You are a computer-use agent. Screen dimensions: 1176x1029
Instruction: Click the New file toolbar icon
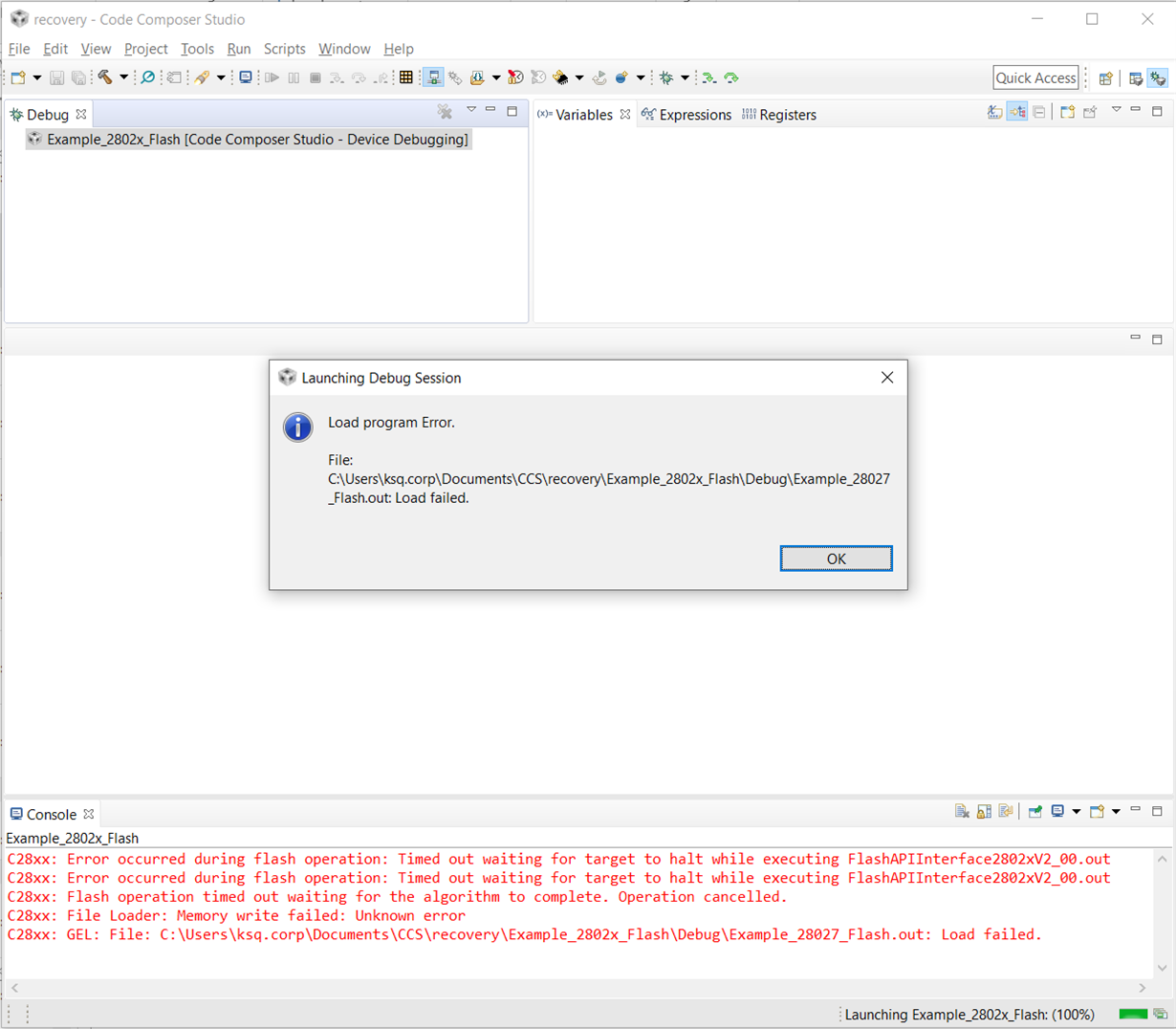(18, 77)
